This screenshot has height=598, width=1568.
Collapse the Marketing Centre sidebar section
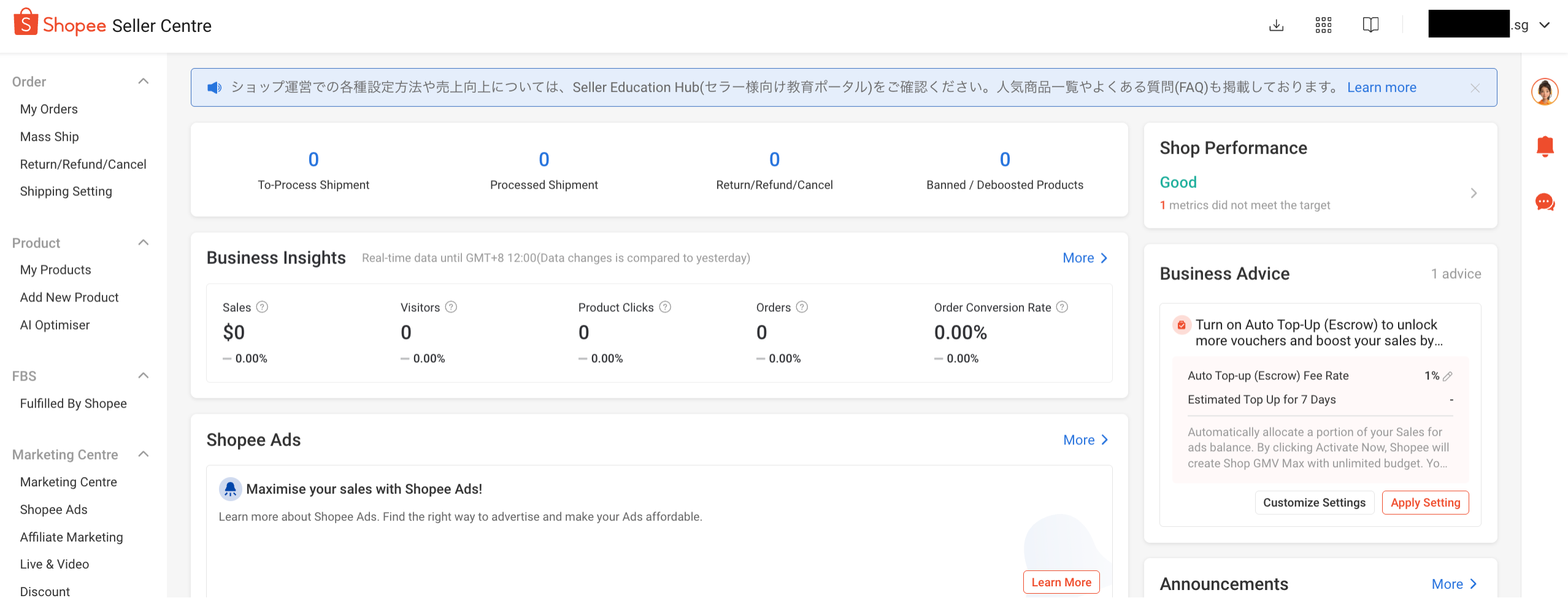(x=144, y=454)
